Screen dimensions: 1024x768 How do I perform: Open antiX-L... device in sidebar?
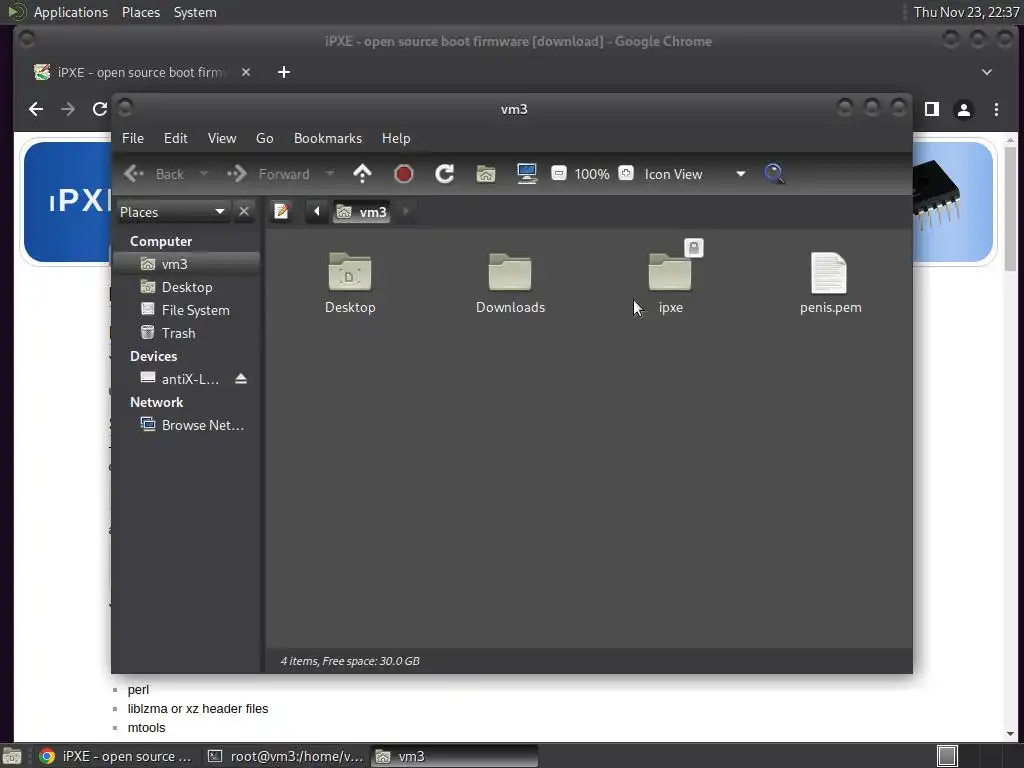[x=180, y=379]
